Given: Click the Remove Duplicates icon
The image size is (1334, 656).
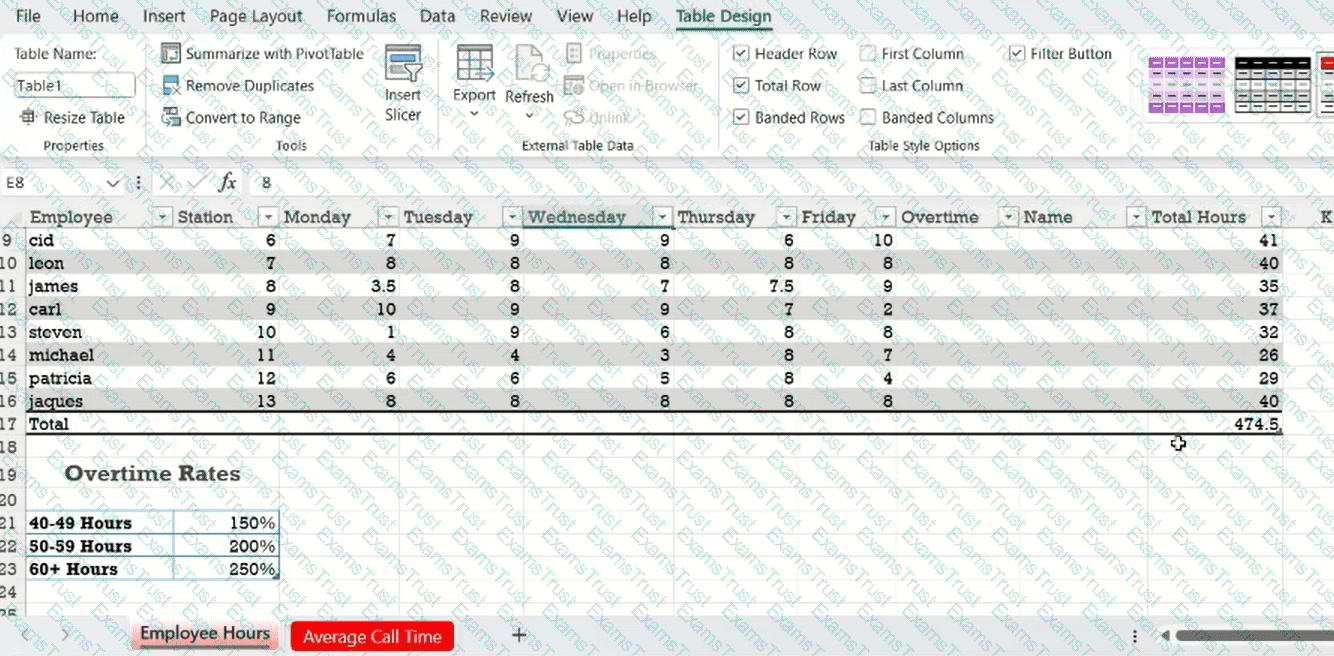Looking at the screenshot, I should tap(171, 86).
